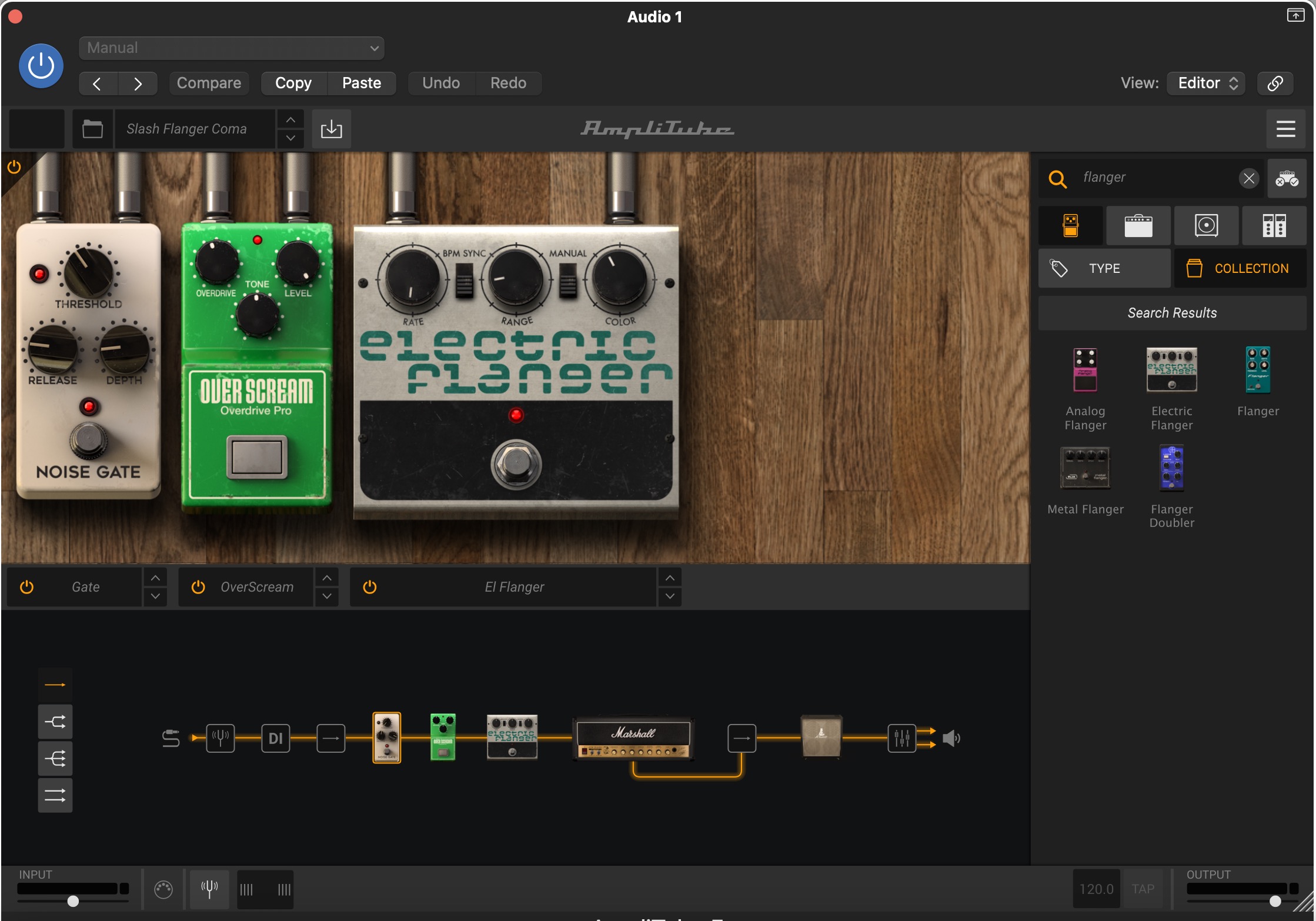Adjust the OUTPUT level slider

coord(1275,901)
